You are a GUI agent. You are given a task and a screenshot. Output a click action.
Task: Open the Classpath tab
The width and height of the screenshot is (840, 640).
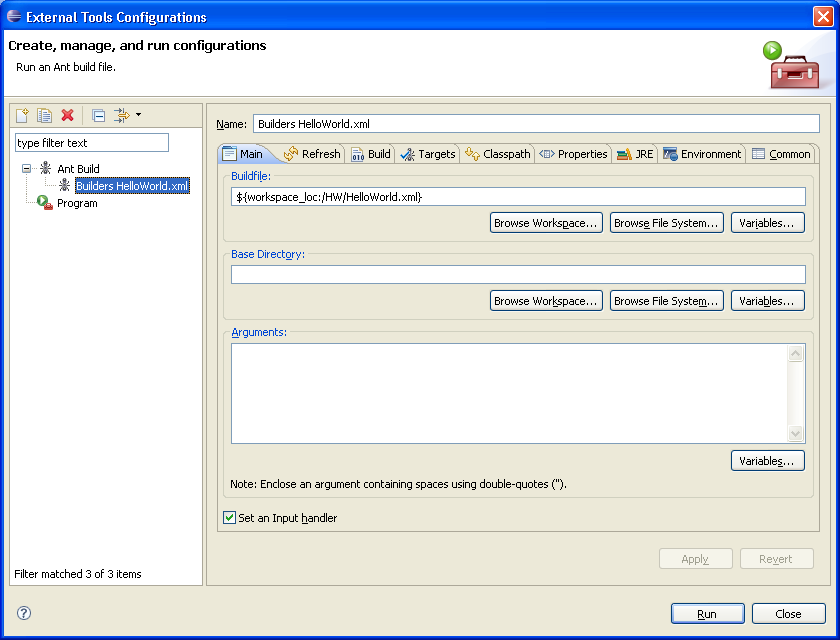497,154
